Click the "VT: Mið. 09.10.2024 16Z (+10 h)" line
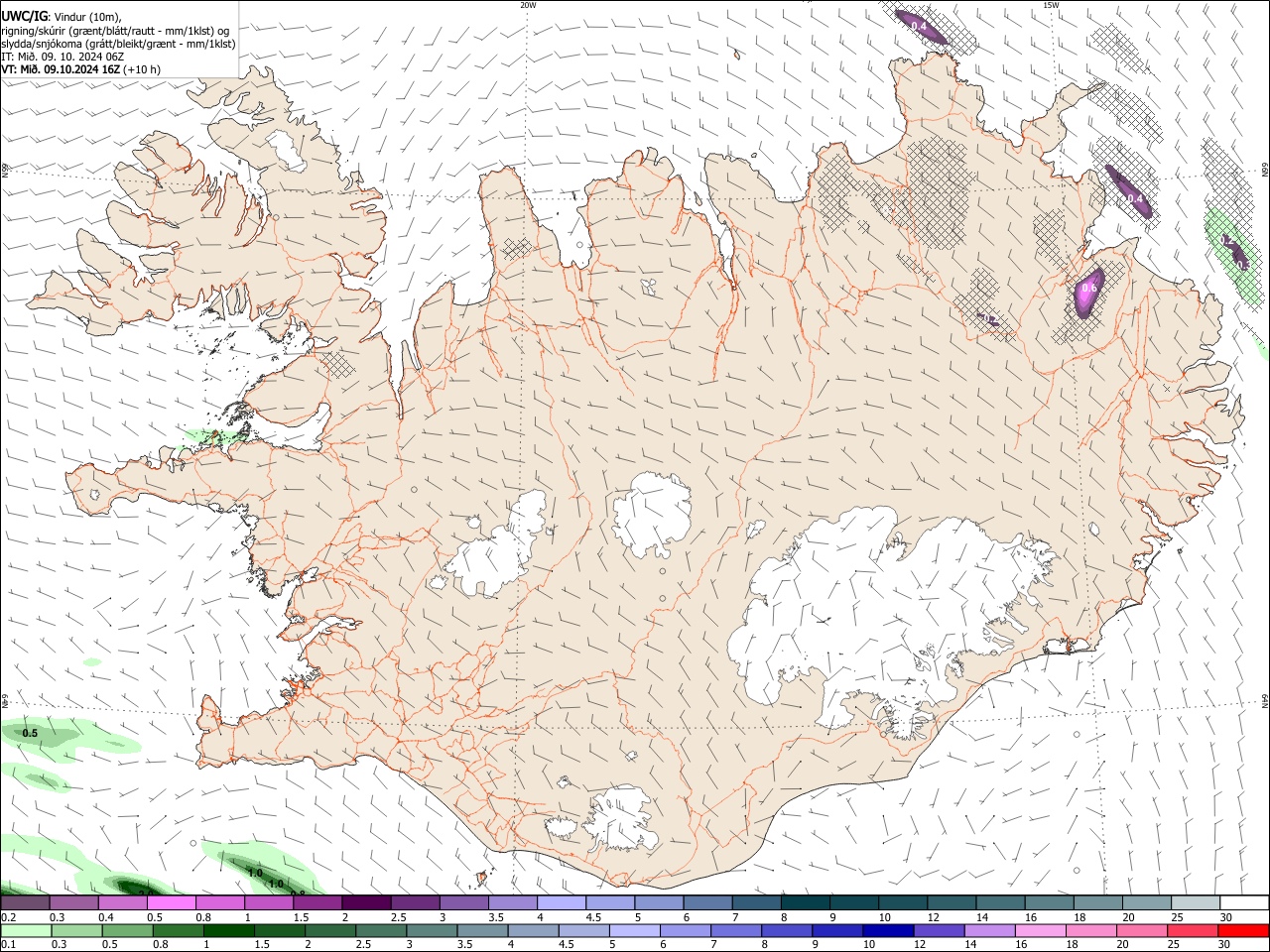 80,69
